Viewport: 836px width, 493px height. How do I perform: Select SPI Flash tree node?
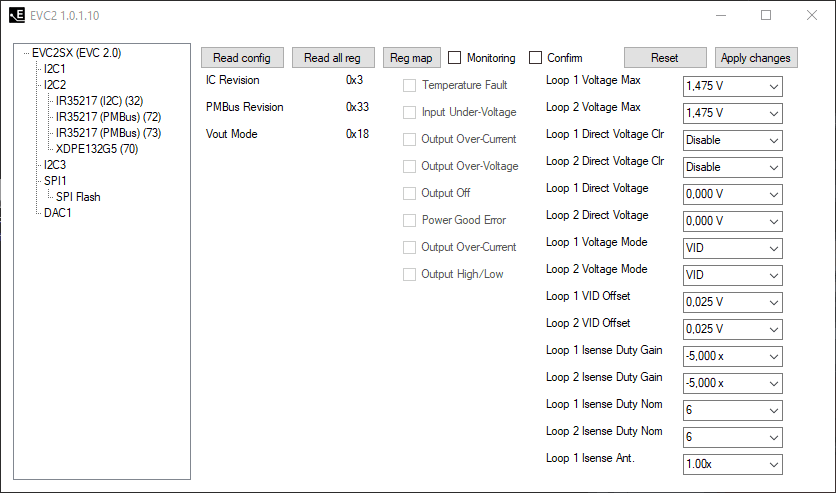78,197
